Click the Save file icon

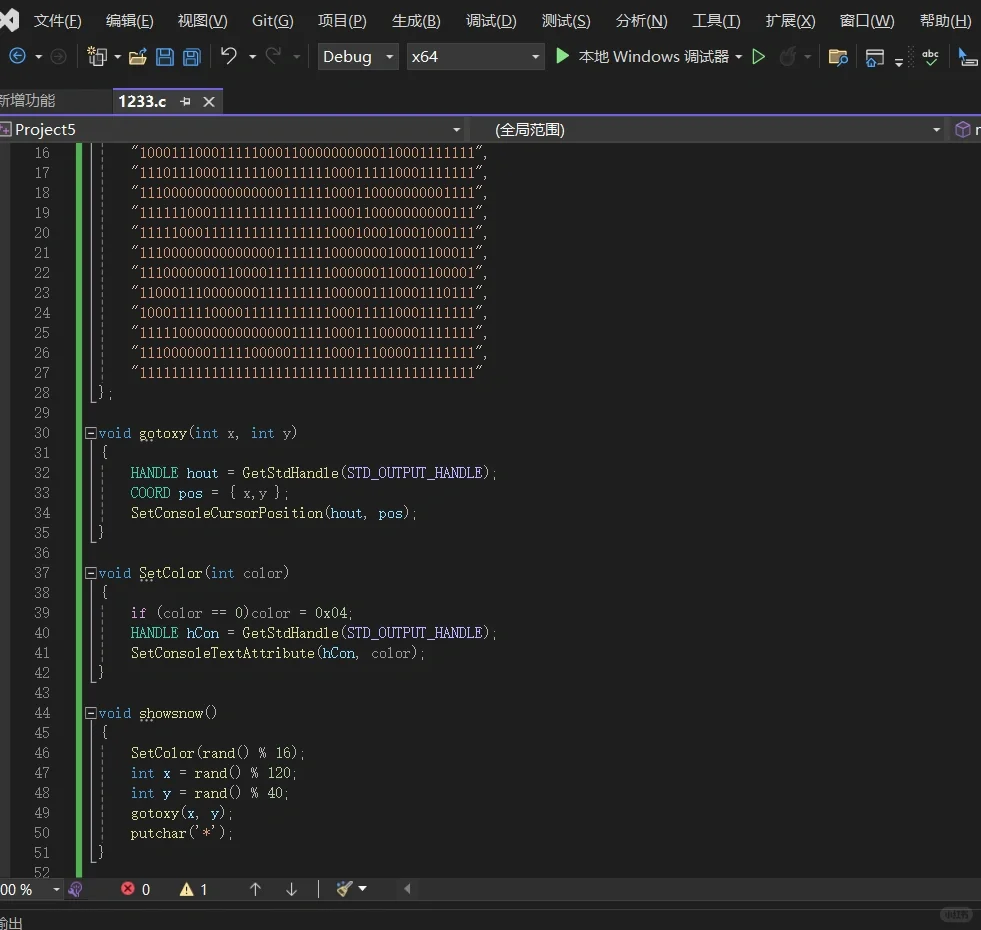pos(166,57)
